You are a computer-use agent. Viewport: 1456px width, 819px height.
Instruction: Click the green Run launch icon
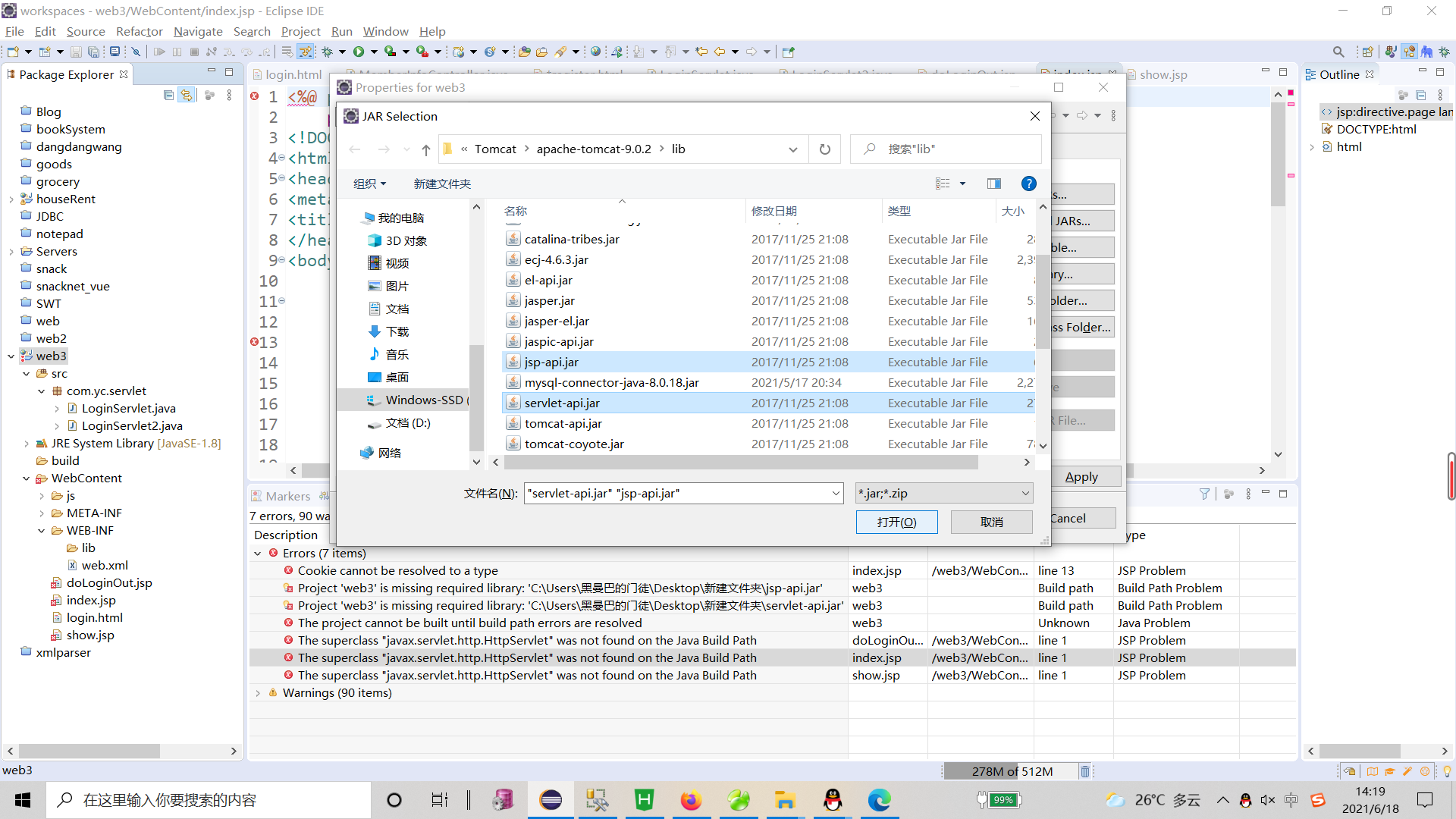tap(359, 52)
